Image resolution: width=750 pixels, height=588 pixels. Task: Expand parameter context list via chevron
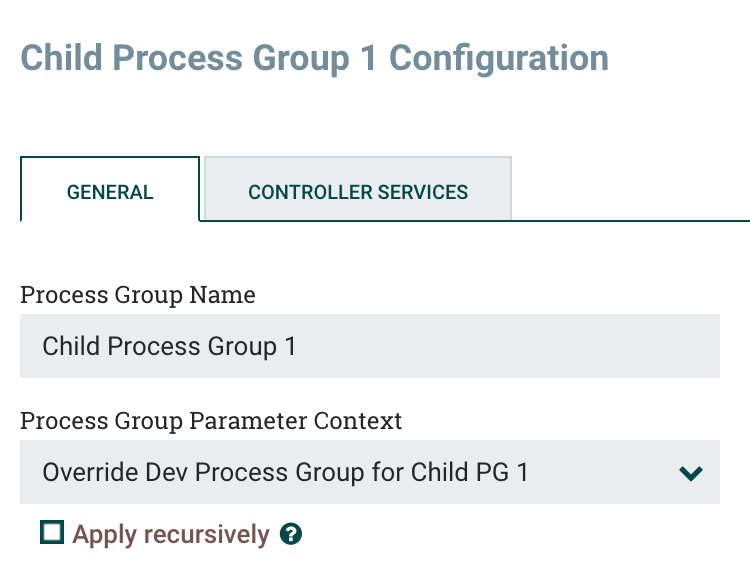coord(691,473)
